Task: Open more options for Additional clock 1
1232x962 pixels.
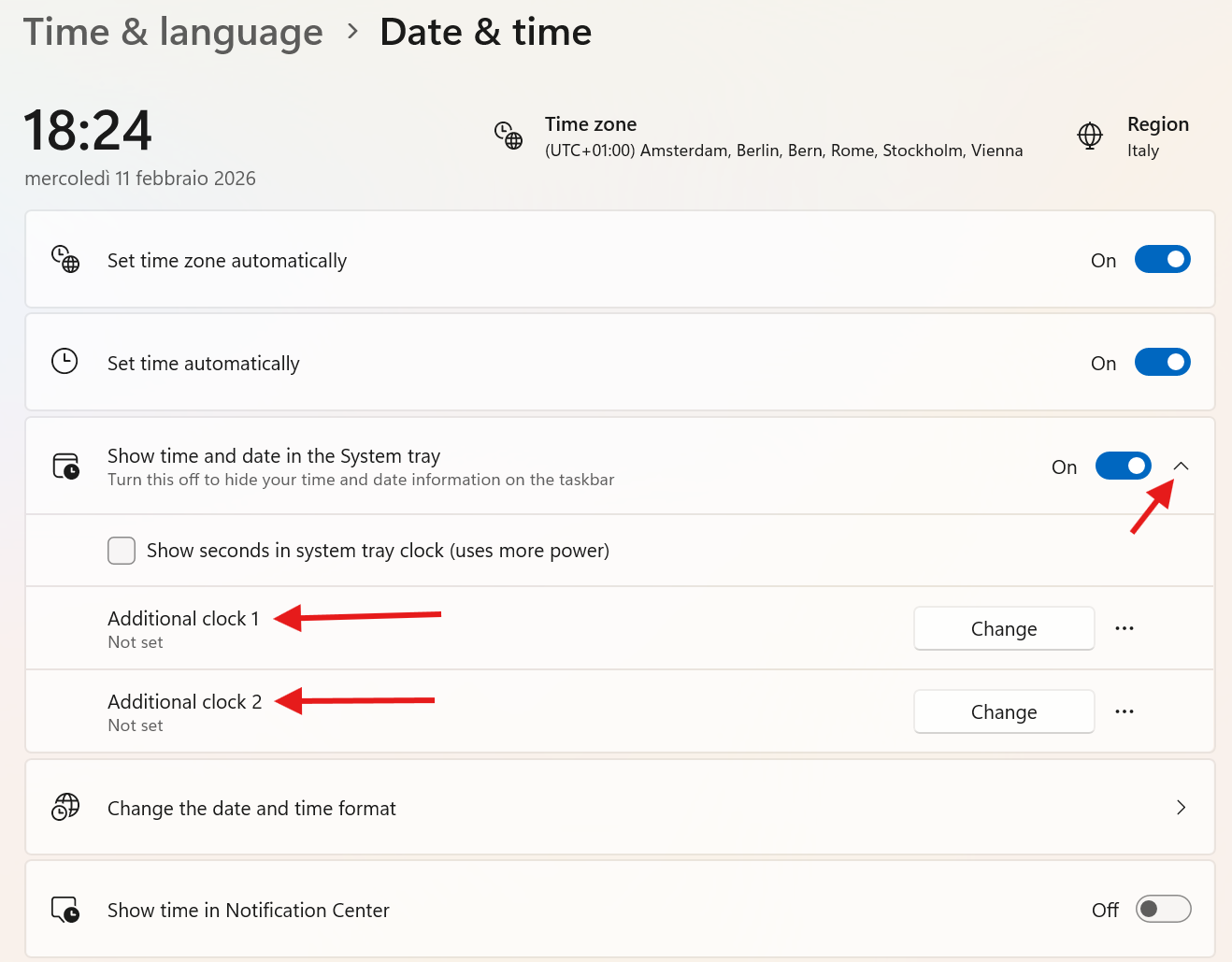Action: tap(1125, 628)
